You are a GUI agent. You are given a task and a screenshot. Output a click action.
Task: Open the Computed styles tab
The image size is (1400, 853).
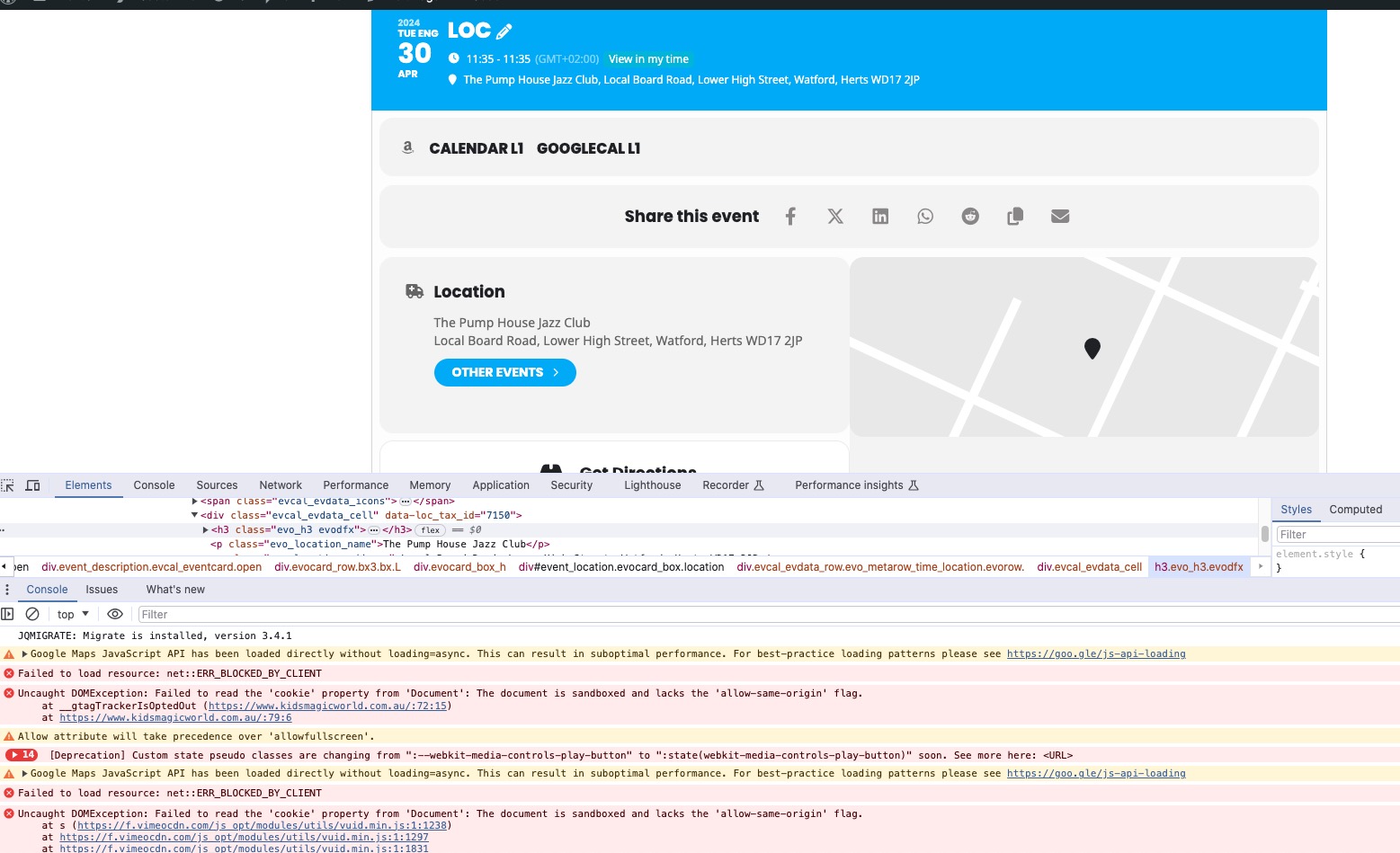(1355, 510)
